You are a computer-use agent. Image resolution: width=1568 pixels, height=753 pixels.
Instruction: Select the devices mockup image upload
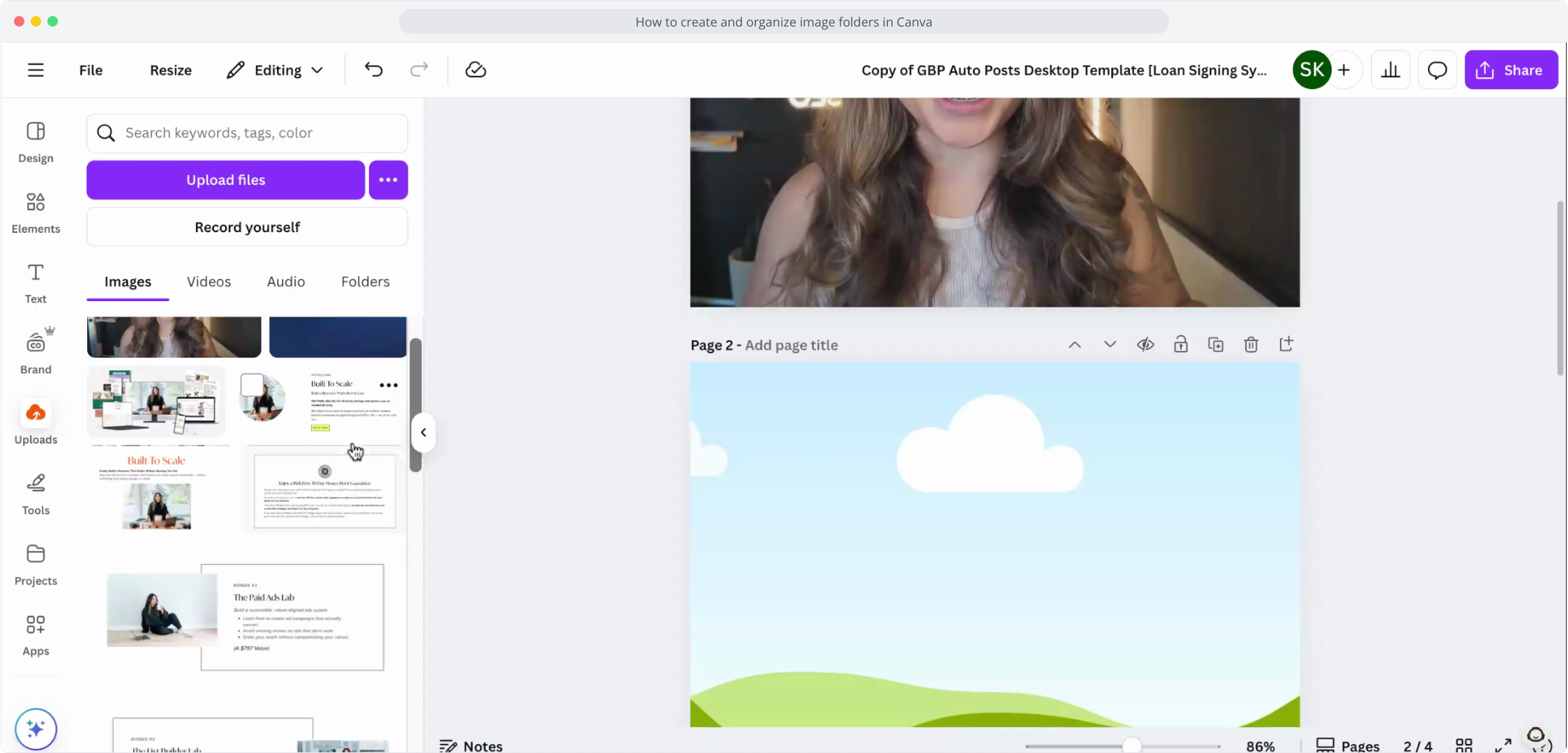(156, 402)
